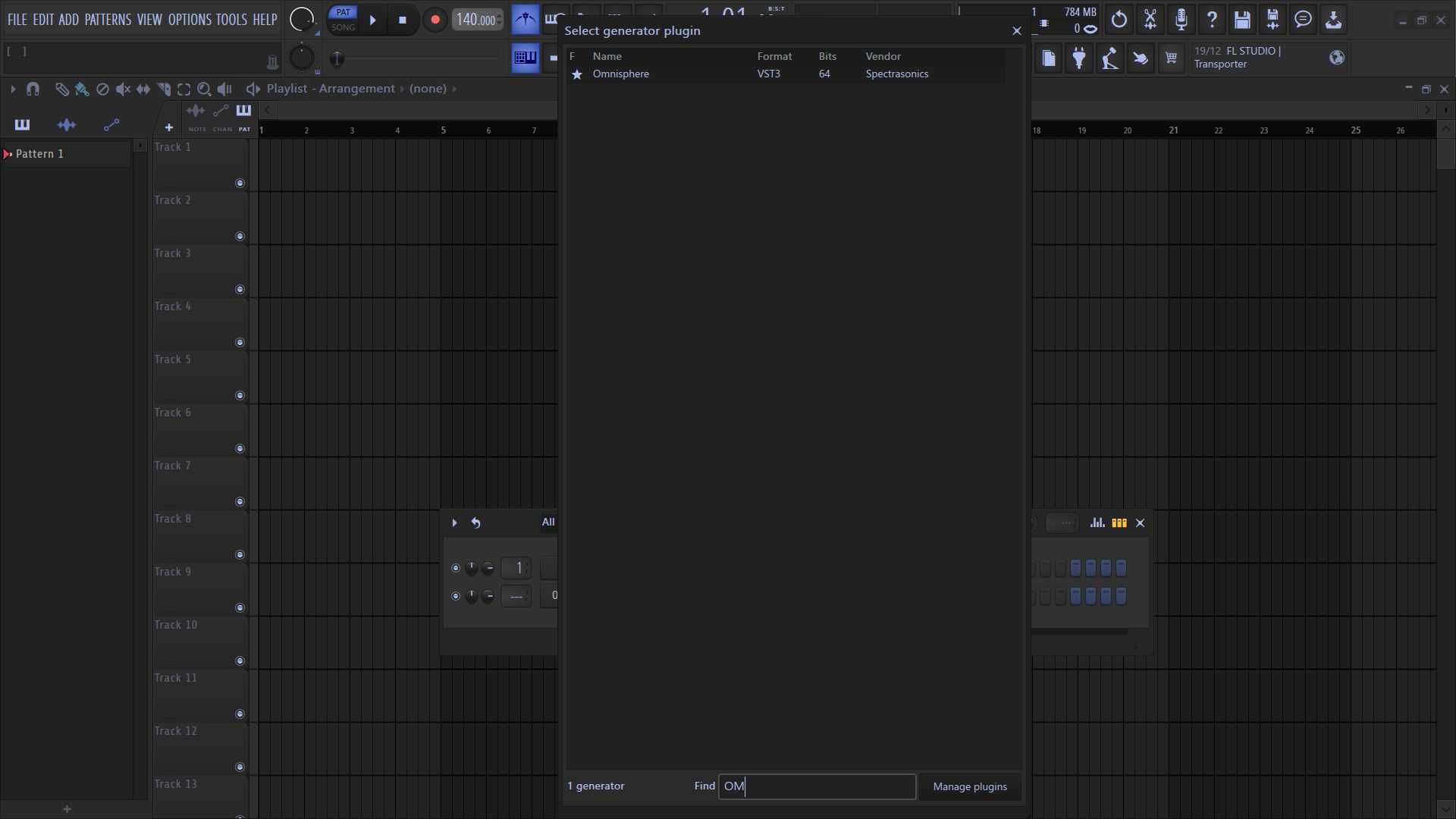Open the recent files pages icon
Screen dimensions: 1456x819
point(1049,58)
